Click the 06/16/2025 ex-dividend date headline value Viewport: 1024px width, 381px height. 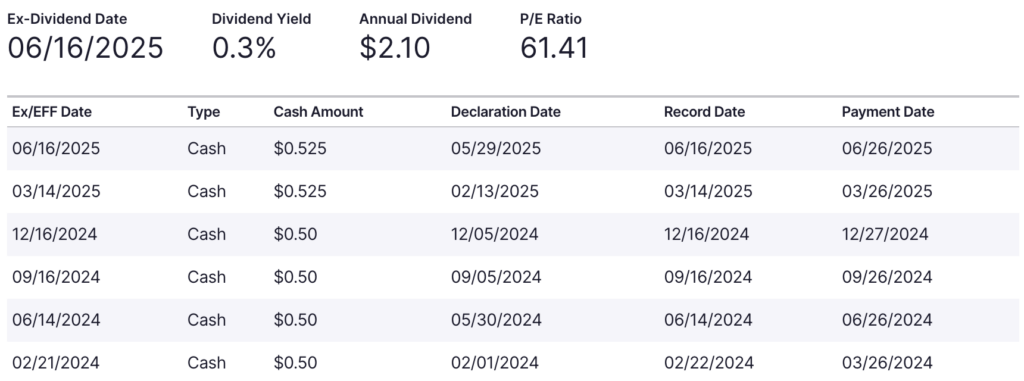coord(85,48)
